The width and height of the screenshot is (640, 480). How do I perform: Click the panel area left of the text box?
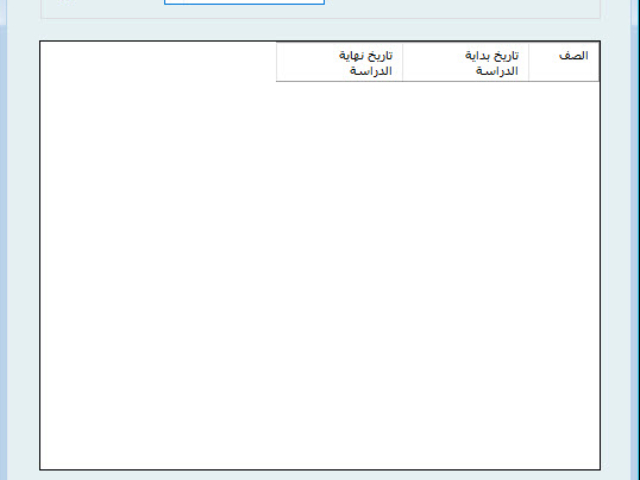point(100,7)
